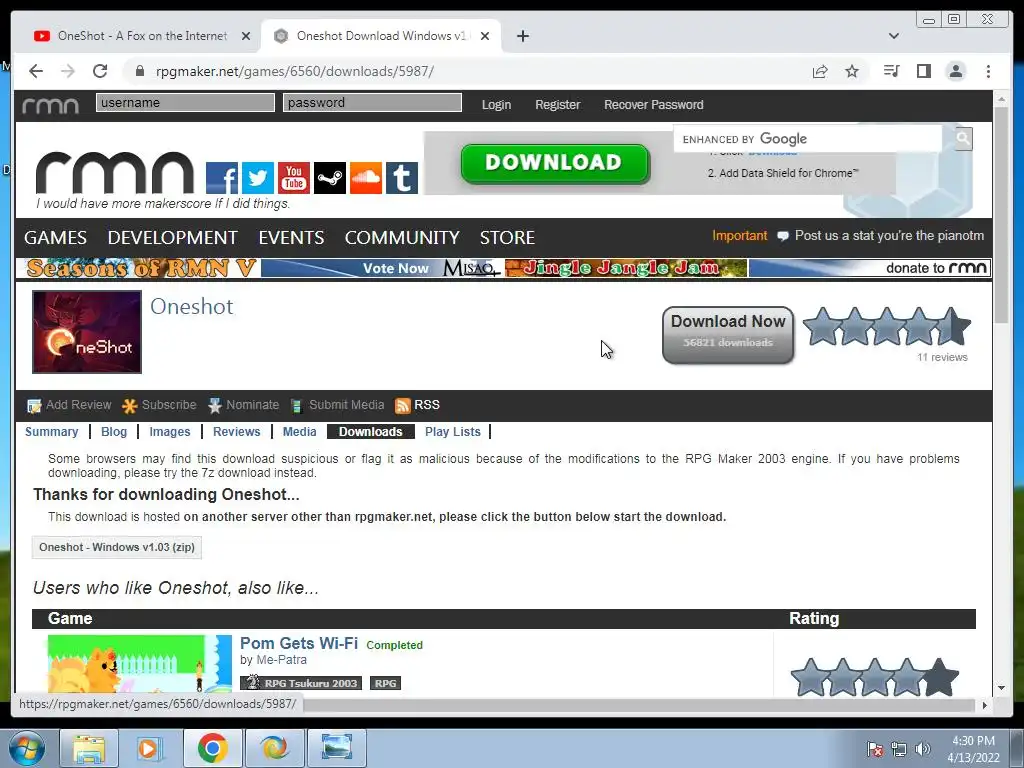Click the Add Review icon

tap(34, 406)
